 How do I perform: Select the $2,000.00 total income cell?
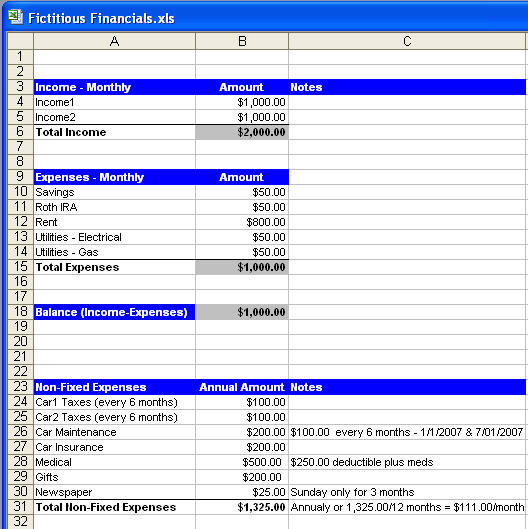[x=242, y=132]
